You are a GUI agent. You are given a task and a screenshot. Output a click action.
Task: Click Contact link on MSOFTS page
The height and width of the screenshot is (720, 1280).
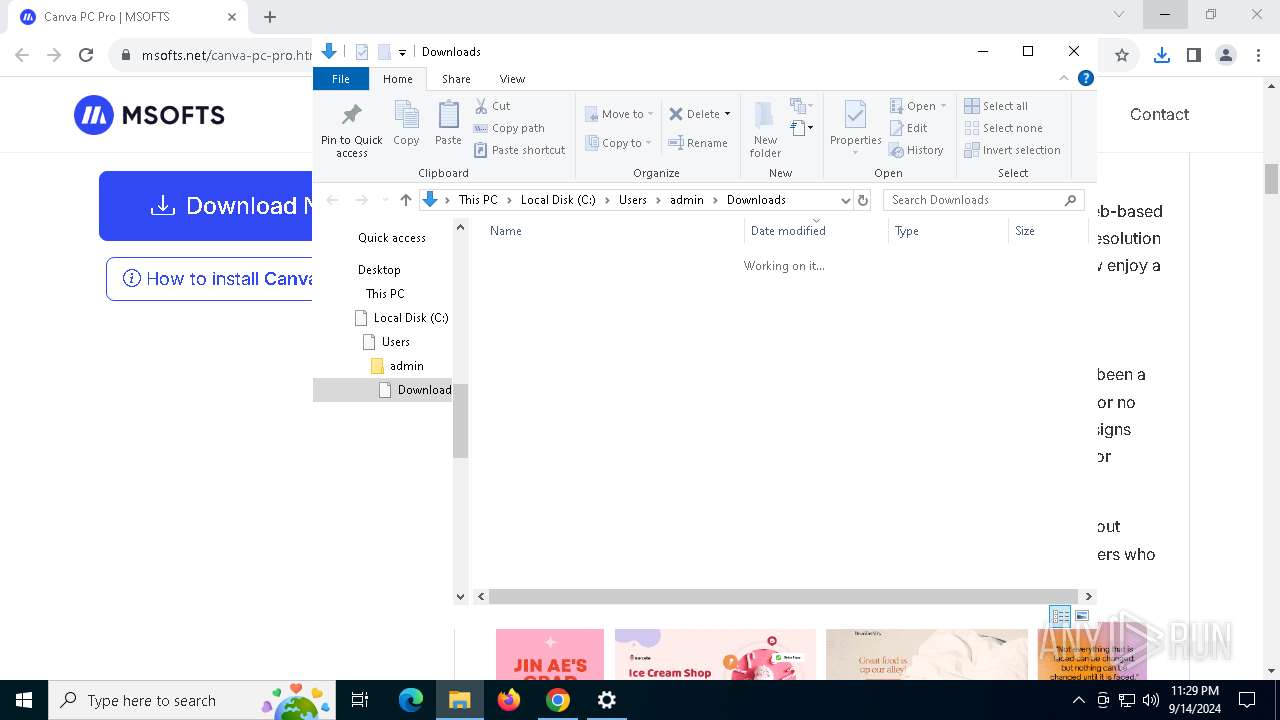click(1159, 114)
